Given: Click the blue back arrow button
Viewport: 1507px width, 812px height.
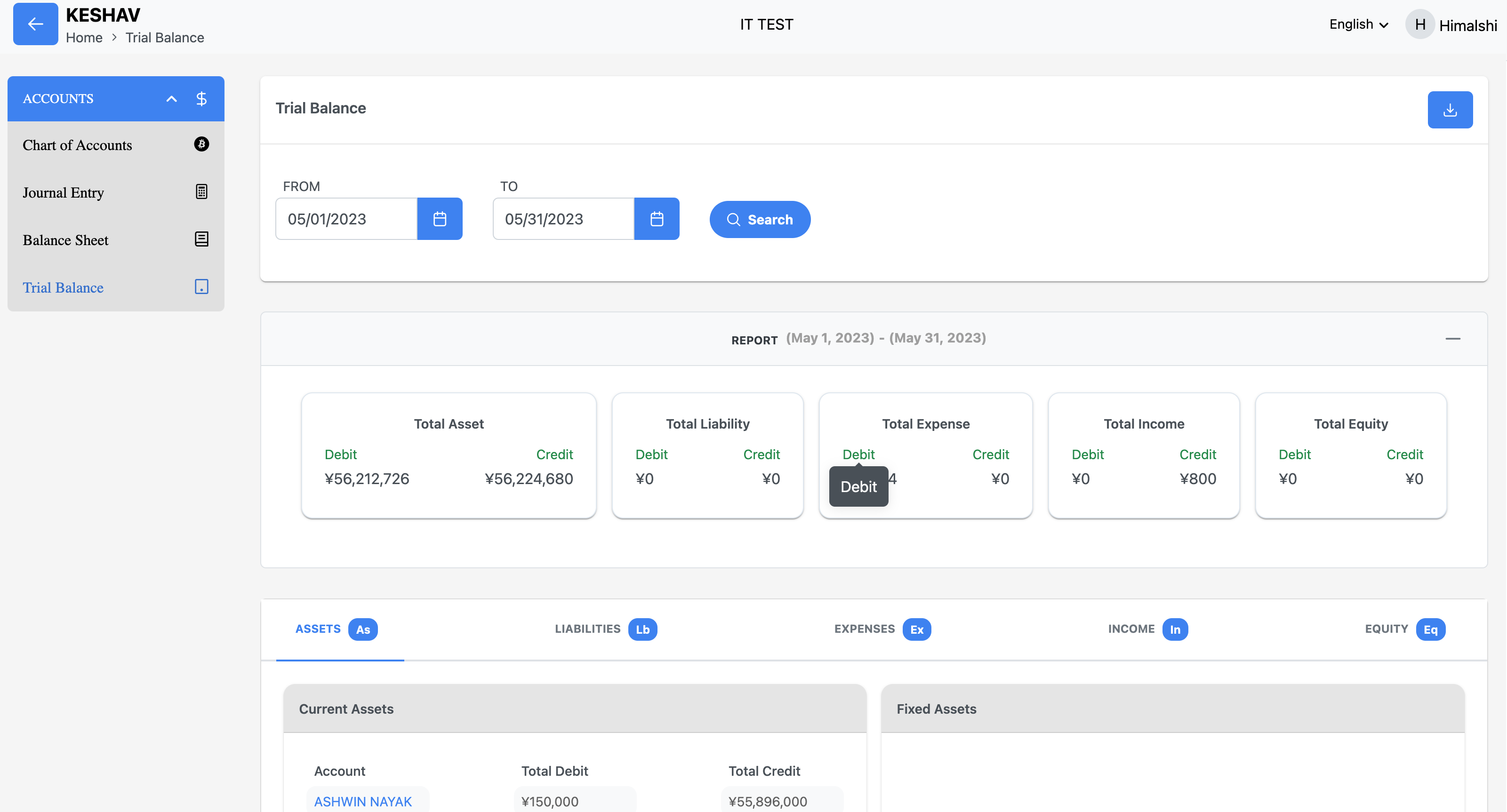Looking at the screenshot, I should (x=36, y=24).
